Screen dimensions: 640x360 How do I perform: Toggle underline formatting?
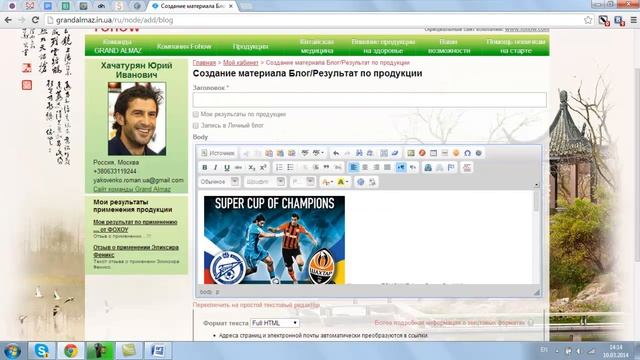(x=227, y=167)
